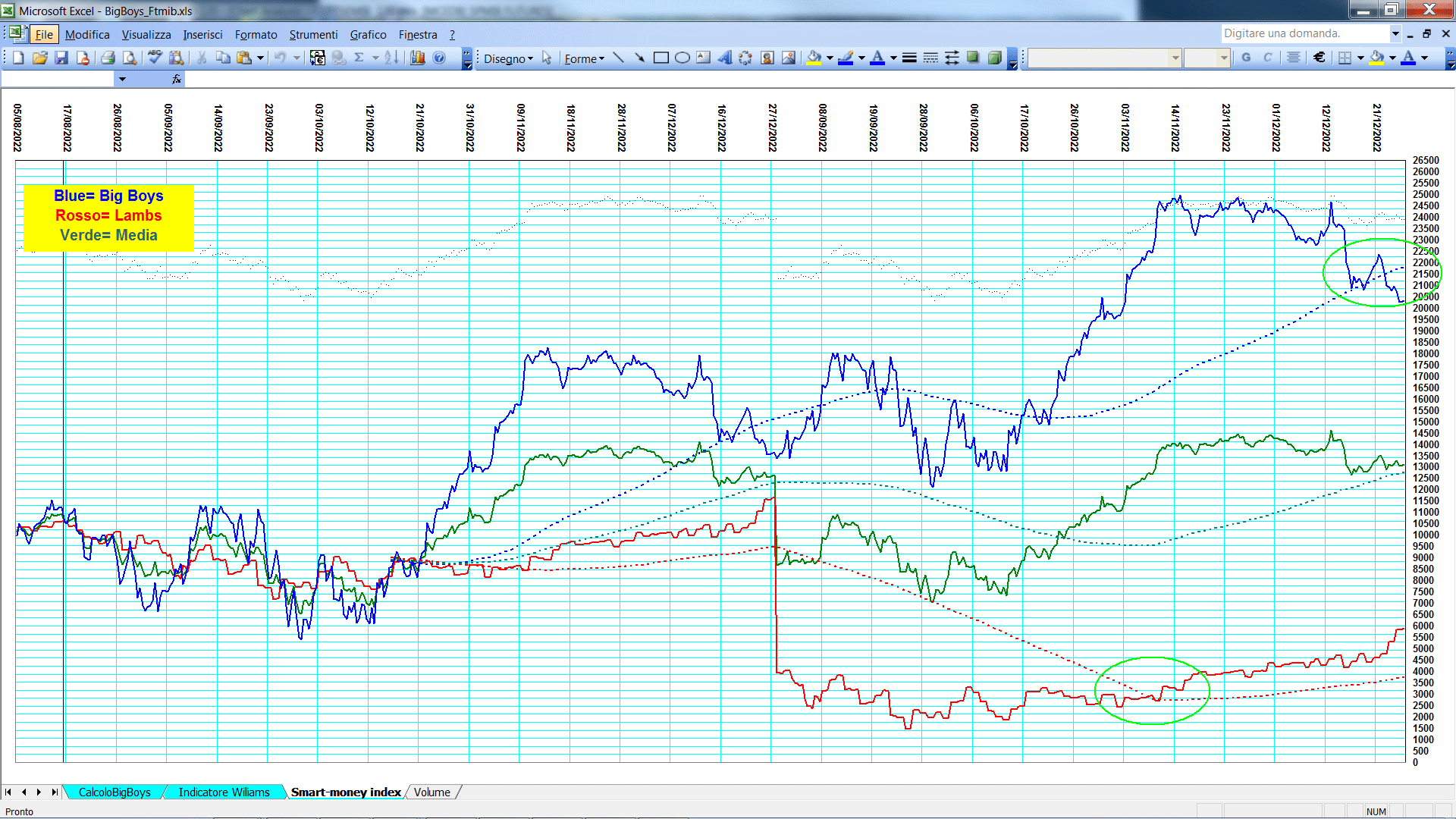
Task: Open Excel Help question mark icon
Action: (439, 58)
